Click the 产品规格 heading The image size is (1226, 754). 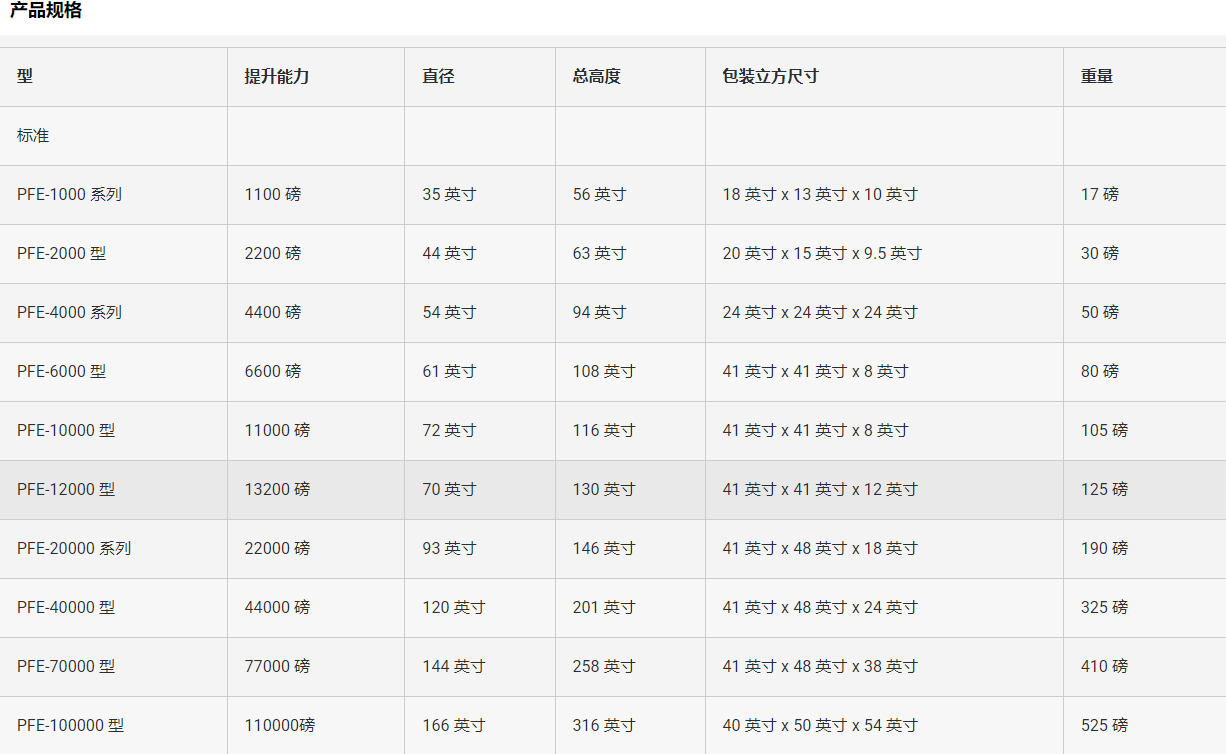pos(46,11)
